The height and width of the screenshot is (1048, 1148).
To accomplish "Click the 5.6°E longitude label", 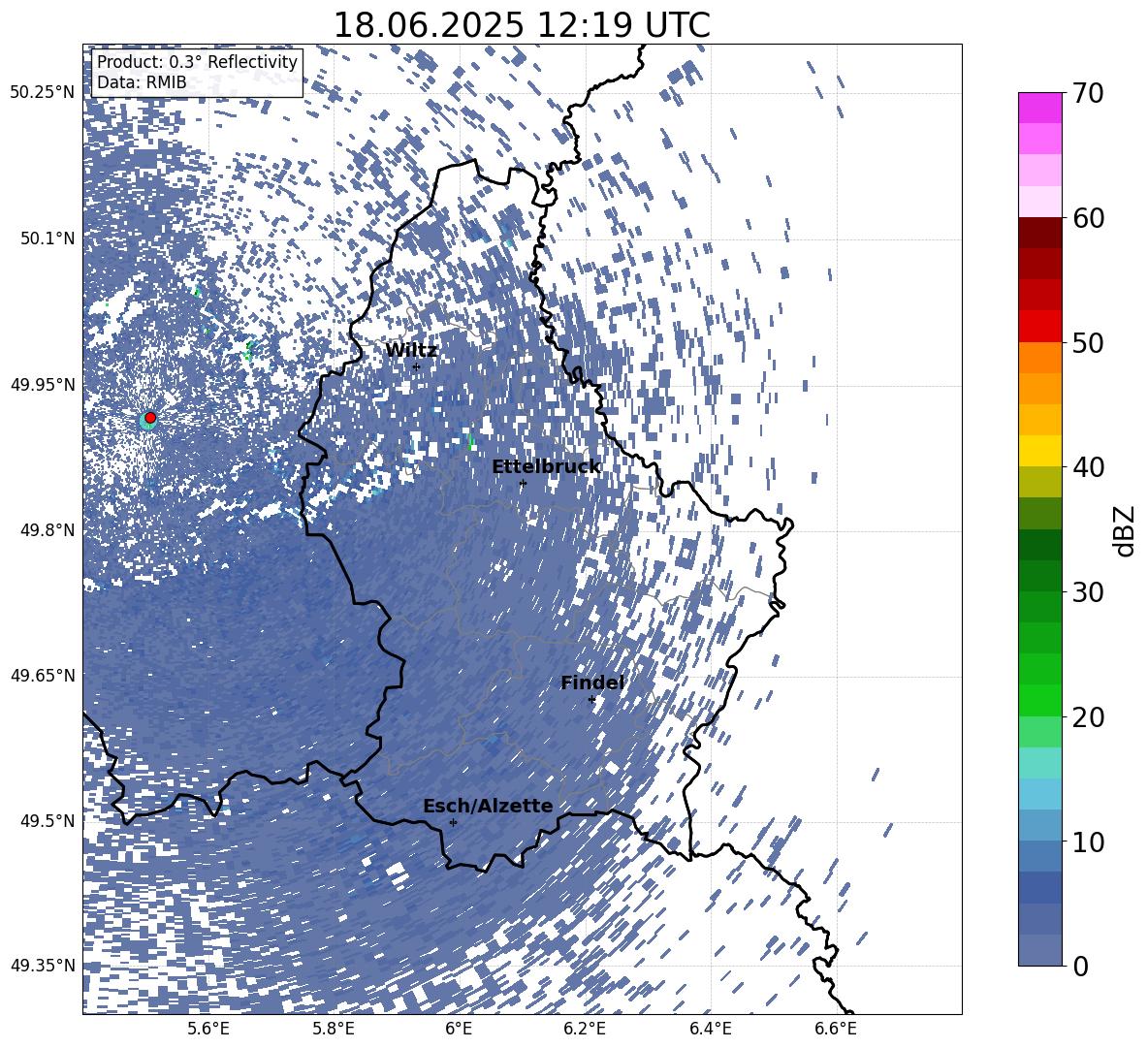I will pos(207,1029).
